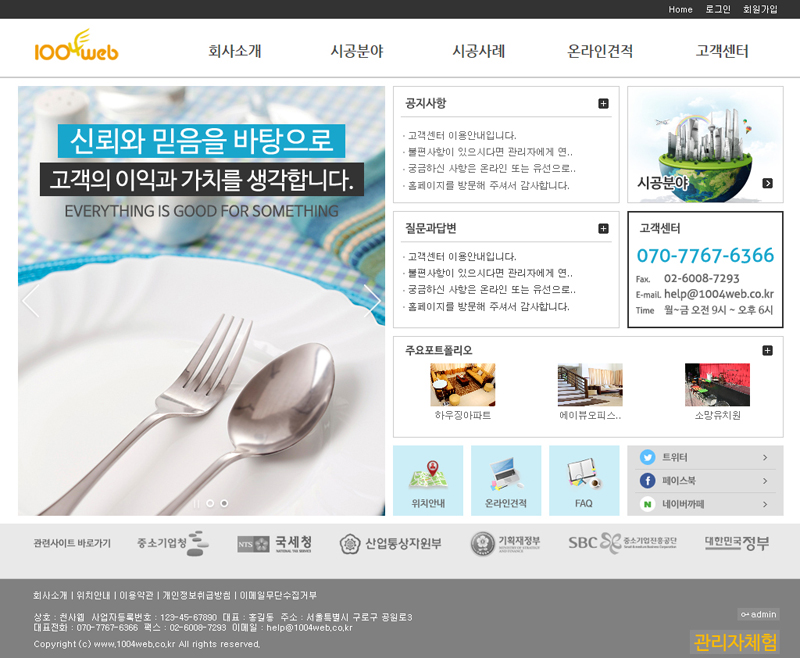Click the 회원가입 link in top bar

click(x=760, y=9)
